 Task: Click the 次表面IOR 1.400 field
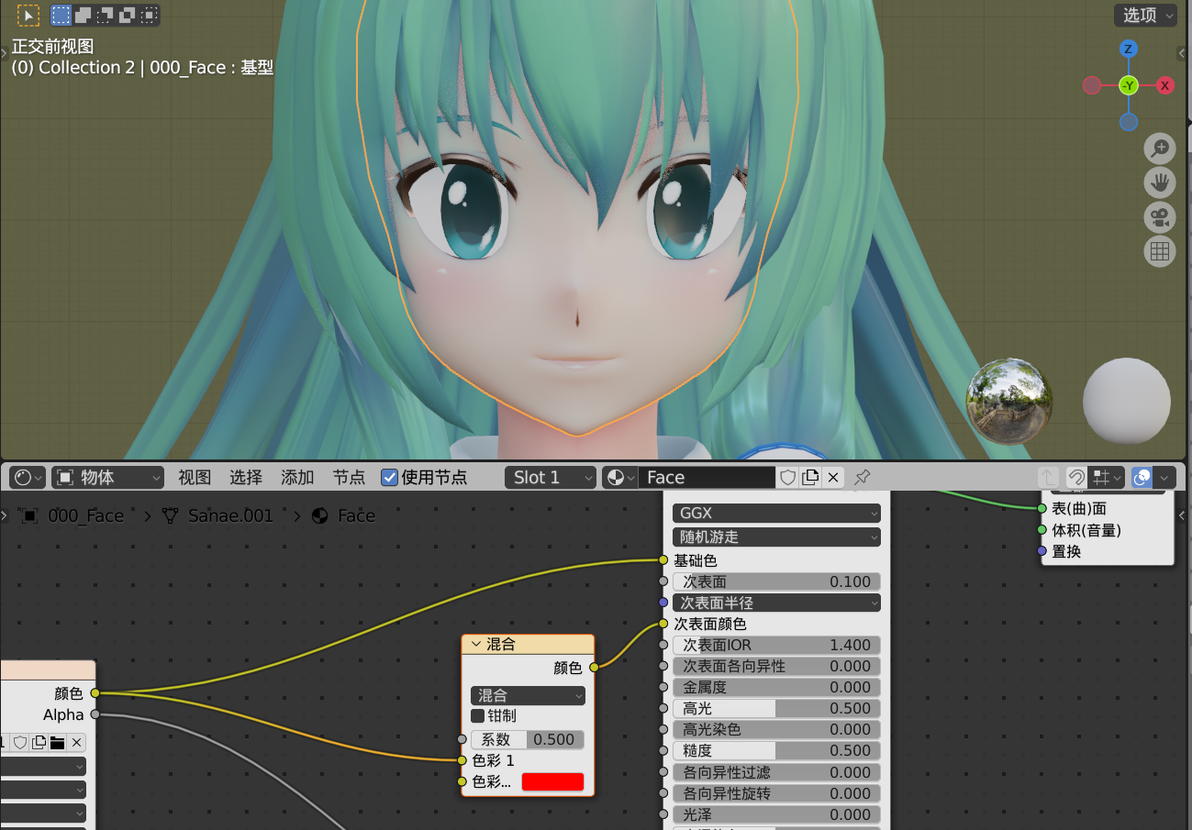click(x=776, y=645)
